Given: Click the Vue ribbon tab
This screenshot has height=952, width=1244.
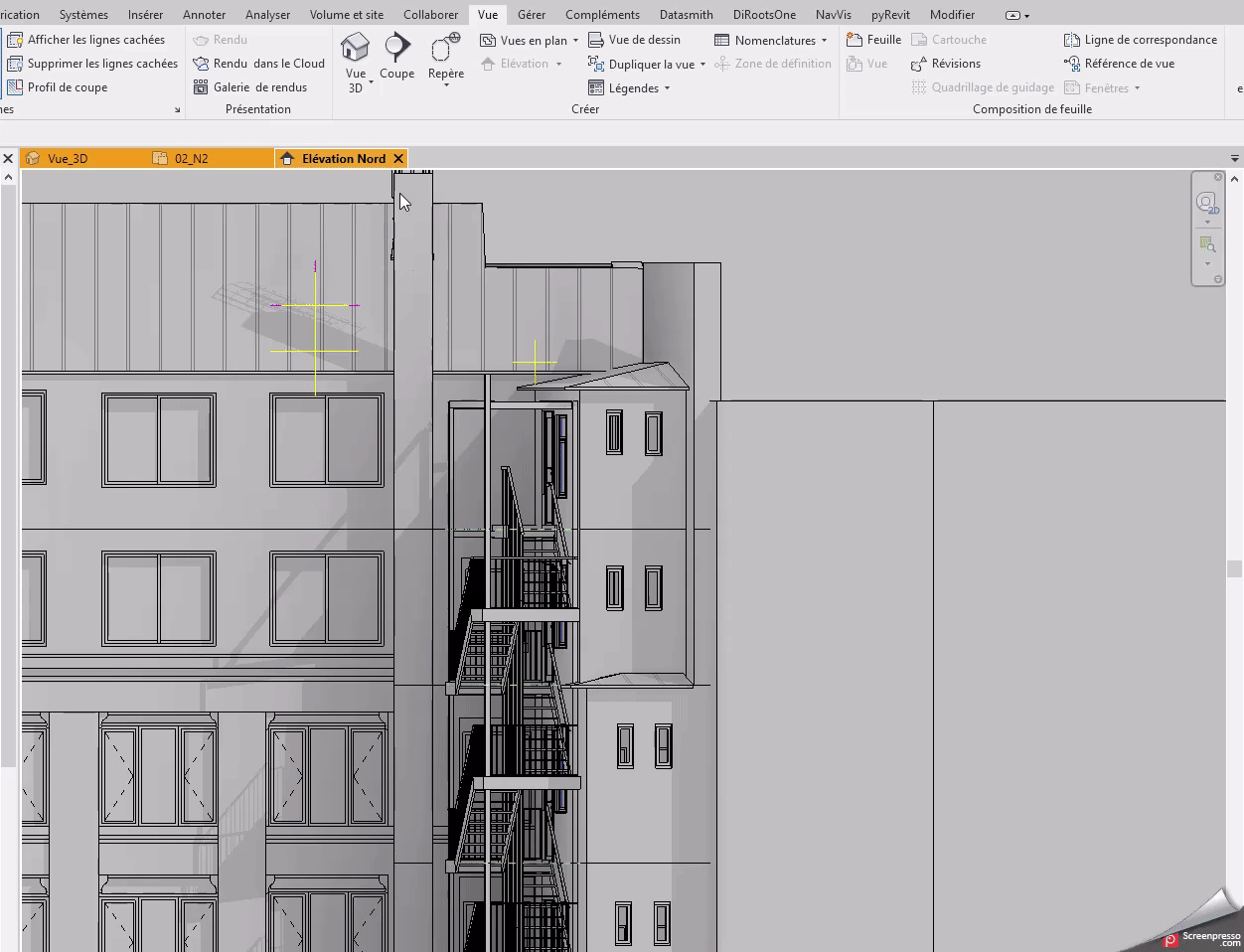Looking at the screenshot, I should (487, 15).
